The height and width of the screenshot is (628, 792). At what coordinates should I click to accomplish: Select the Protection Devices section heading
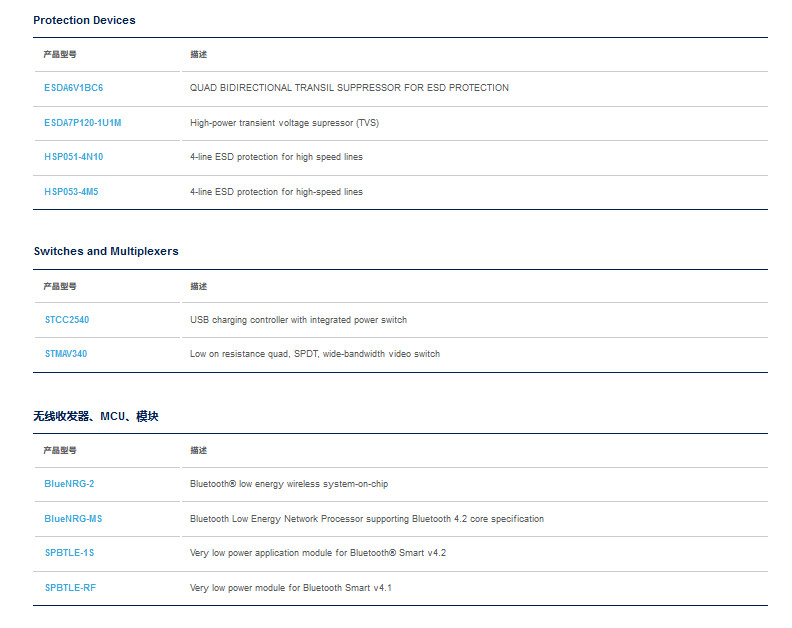coord(84,20)
